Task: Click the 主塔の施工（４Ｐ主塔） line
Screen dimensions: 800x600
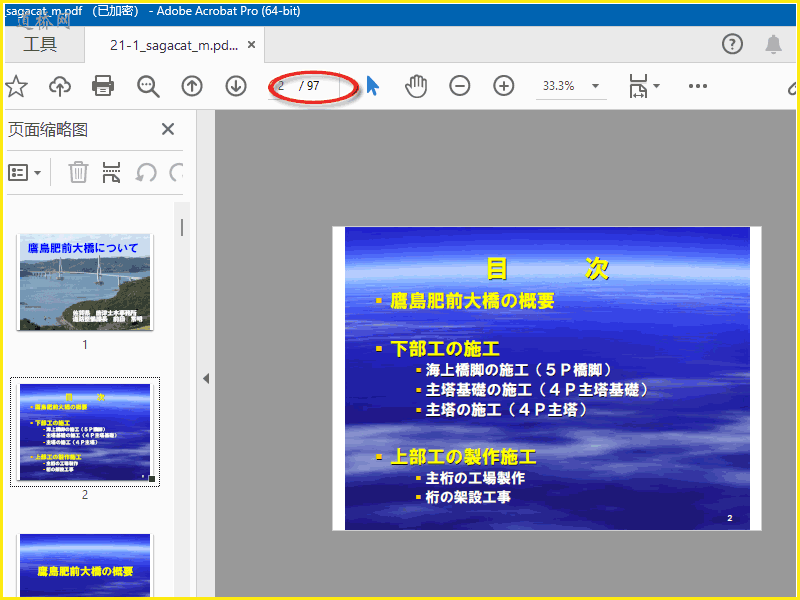Action: point(507,410)
